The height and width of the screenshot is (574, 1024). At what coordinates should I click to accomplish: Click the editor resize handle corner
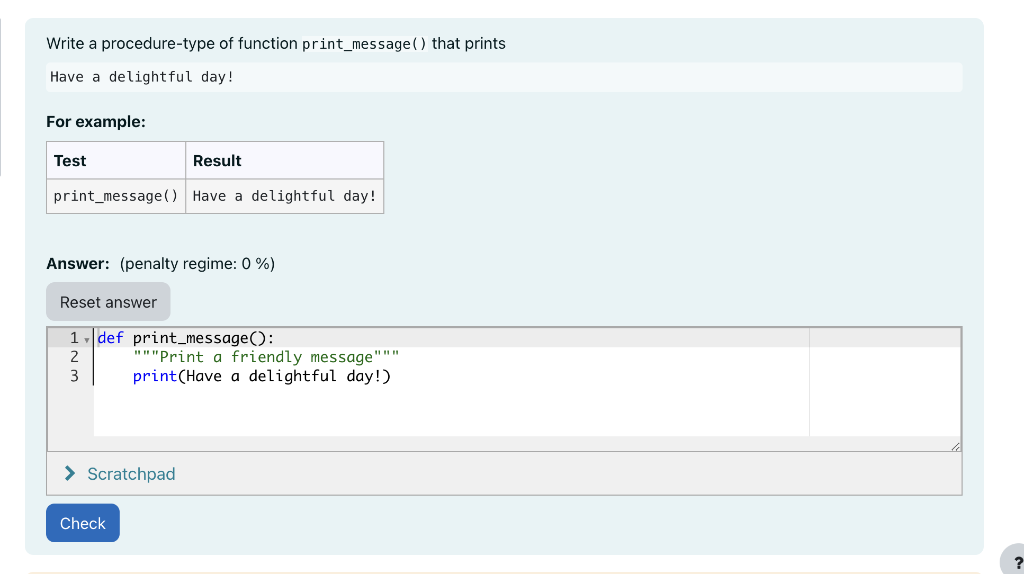click(x=955, y=445)
